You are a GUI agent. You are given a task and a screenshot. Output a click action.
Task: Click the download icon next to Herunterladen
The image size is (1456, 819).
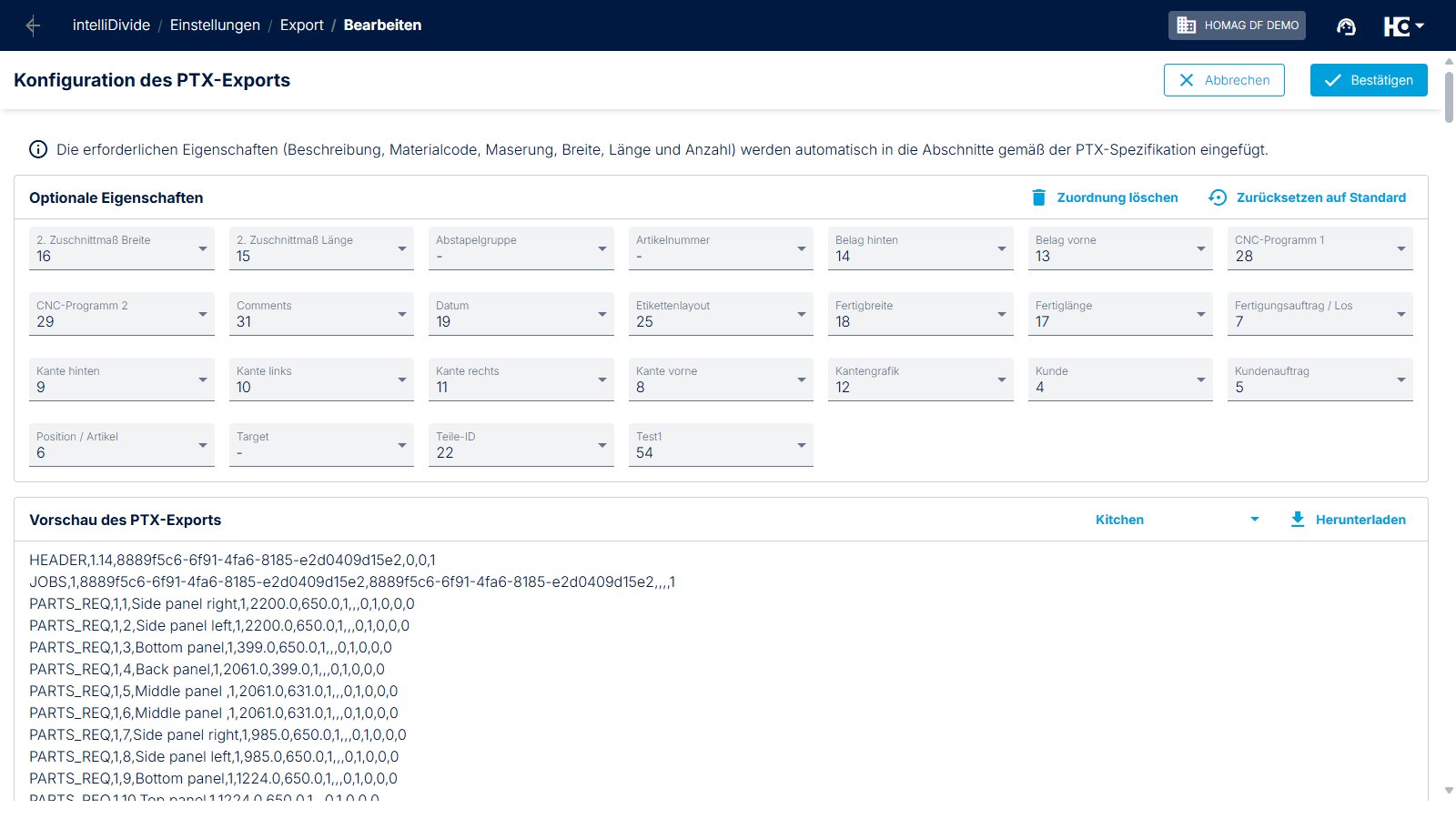pos(1298,520)
